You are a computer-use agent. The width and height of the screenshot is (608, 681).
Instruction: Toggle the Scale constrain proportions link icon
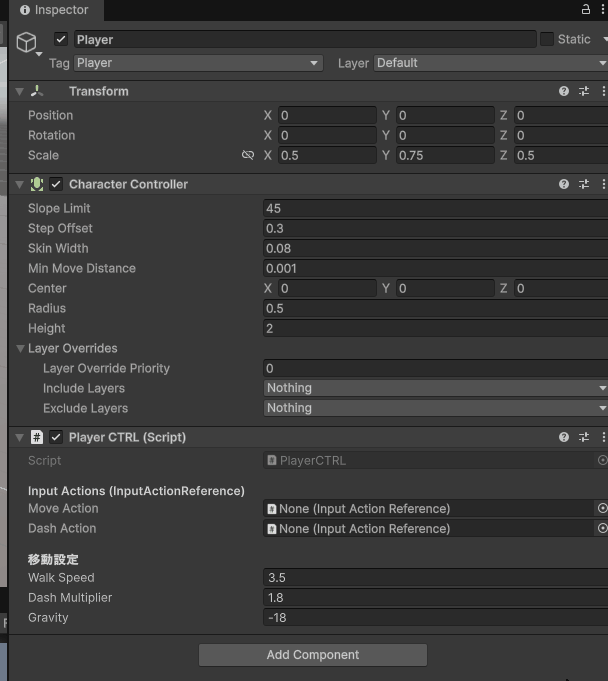point(248,156)
